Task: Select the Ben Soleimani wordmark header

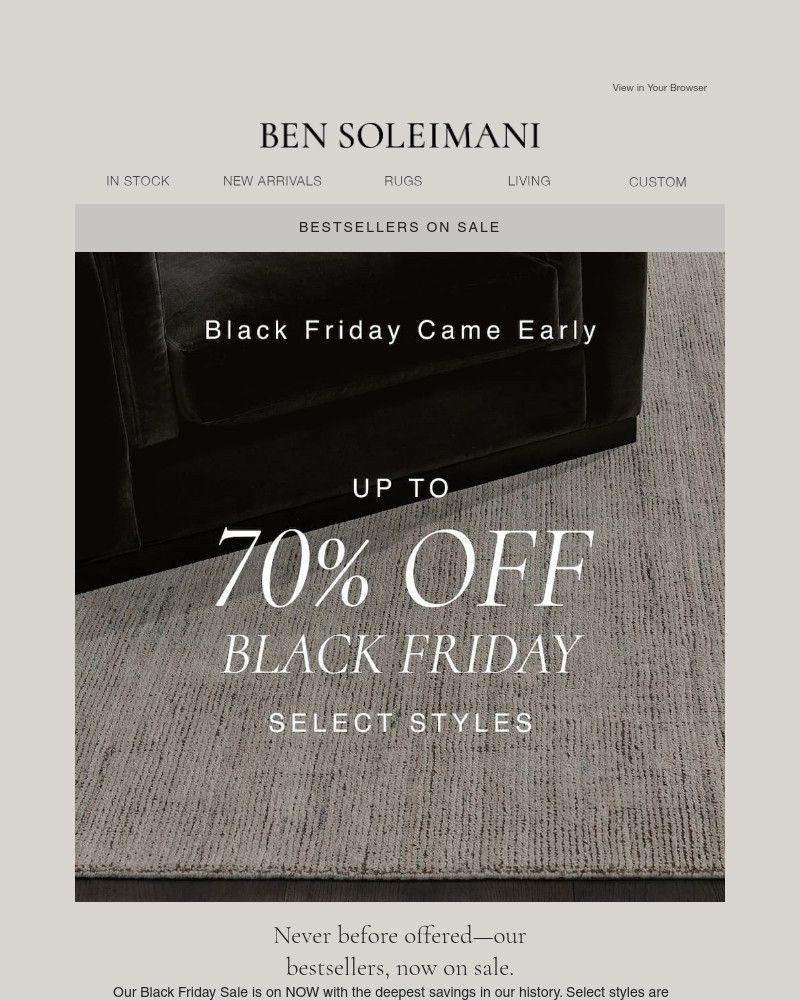Action: [399, 134]
